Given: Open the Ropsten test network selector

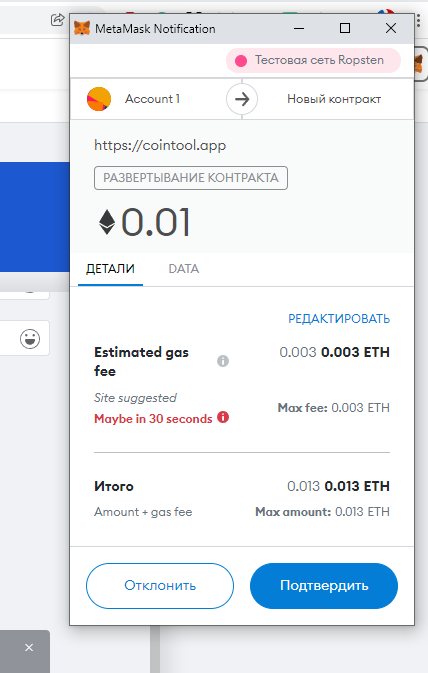Looking at the screenshot, I should click(x=313, y=61).
